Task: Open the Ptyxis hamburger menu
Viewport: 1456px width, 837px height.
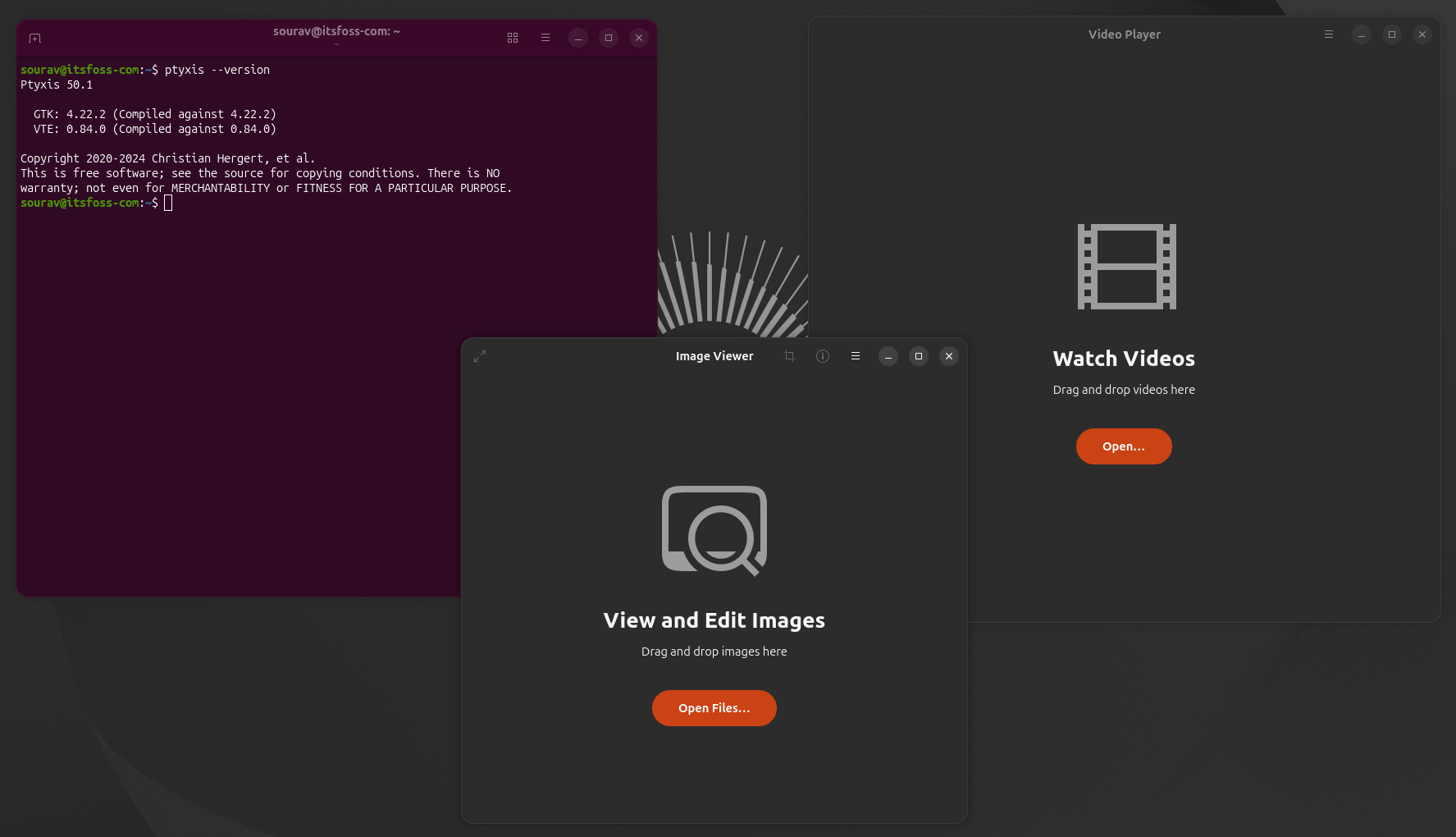Action: pyautogui.click(x=545, y=38)
